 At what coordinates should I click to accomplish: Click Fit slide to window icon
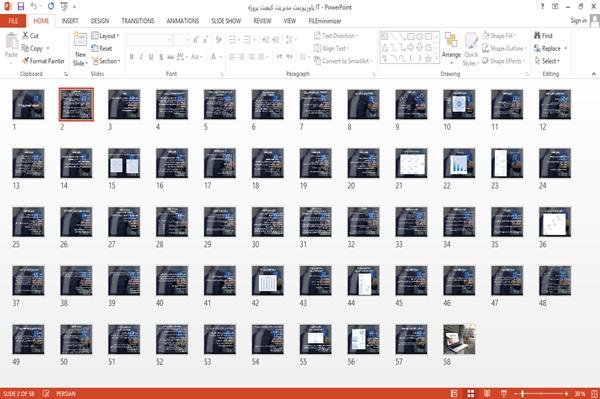click(594, 393)
